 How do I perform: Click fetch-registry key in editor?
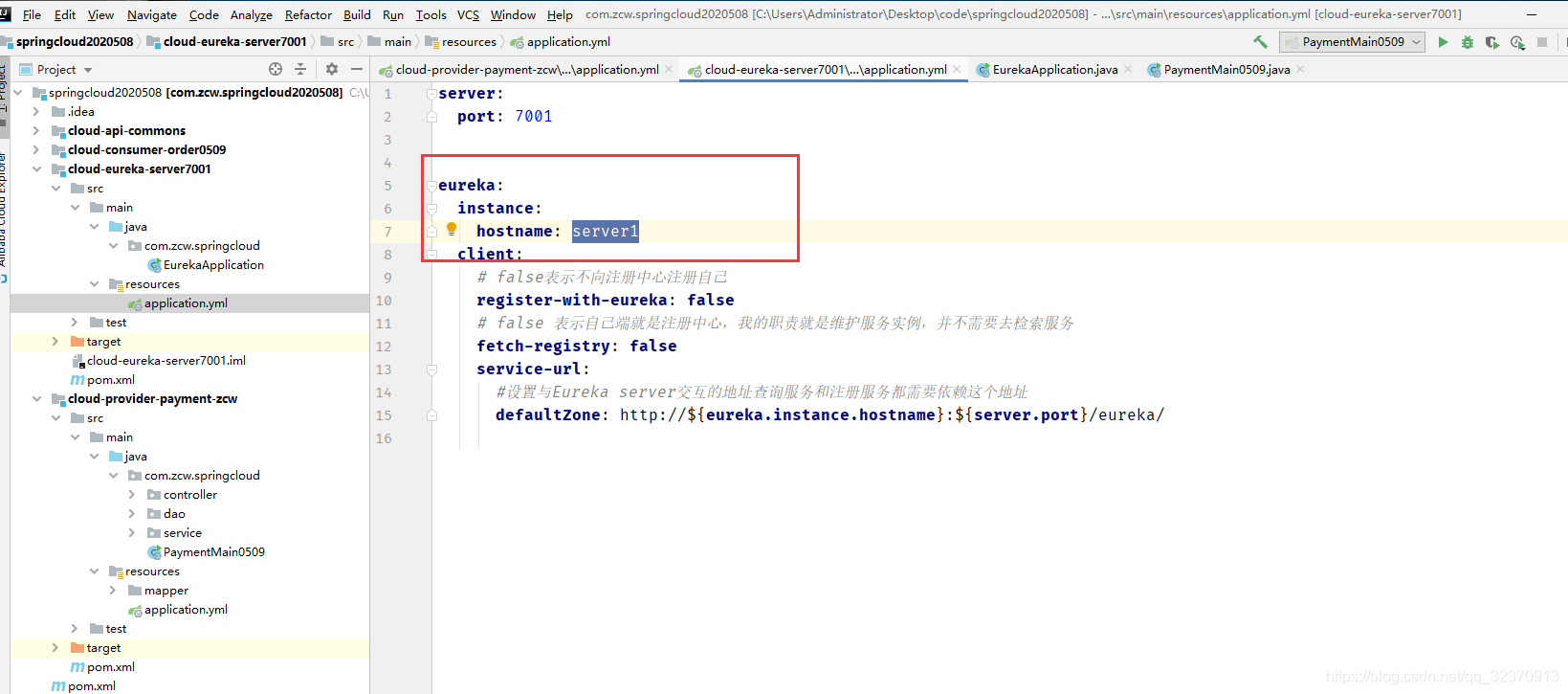click(542, 346)
